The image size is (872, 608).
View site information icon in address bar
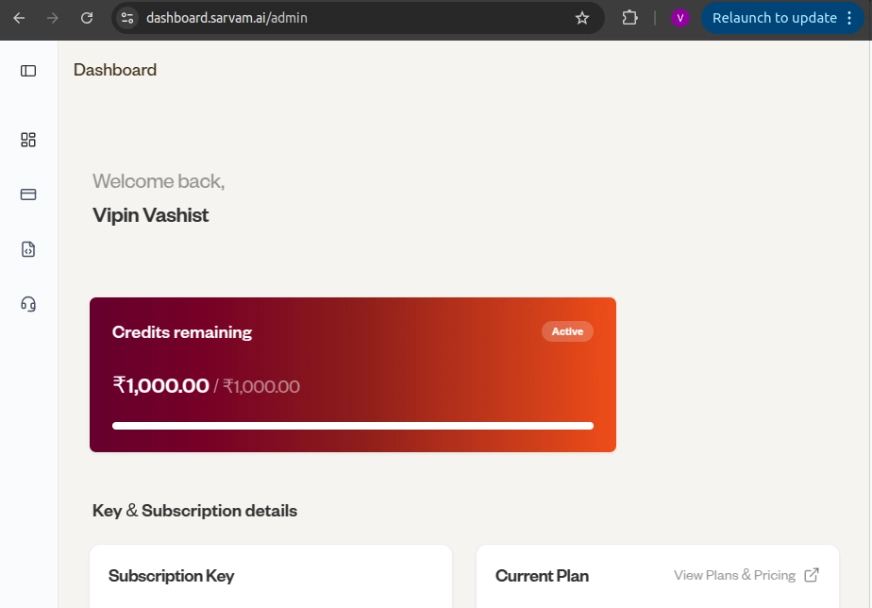tap(126, 18)
